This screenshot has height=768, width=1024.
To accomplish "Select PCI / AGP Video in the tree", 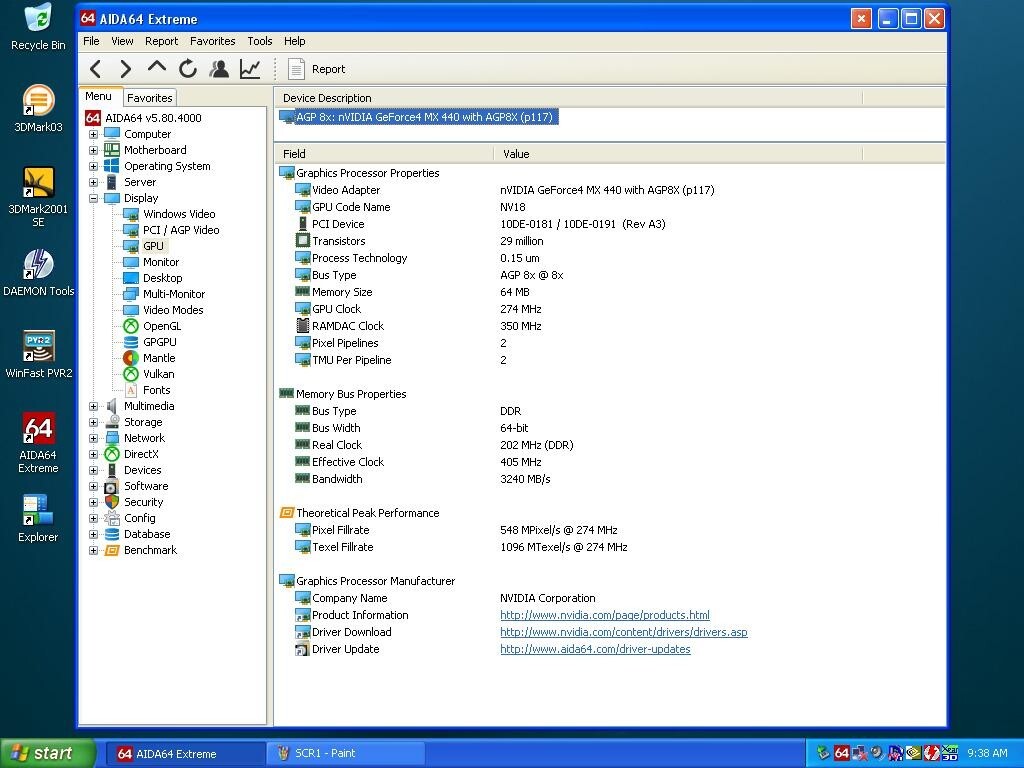I will coord(181,230).
